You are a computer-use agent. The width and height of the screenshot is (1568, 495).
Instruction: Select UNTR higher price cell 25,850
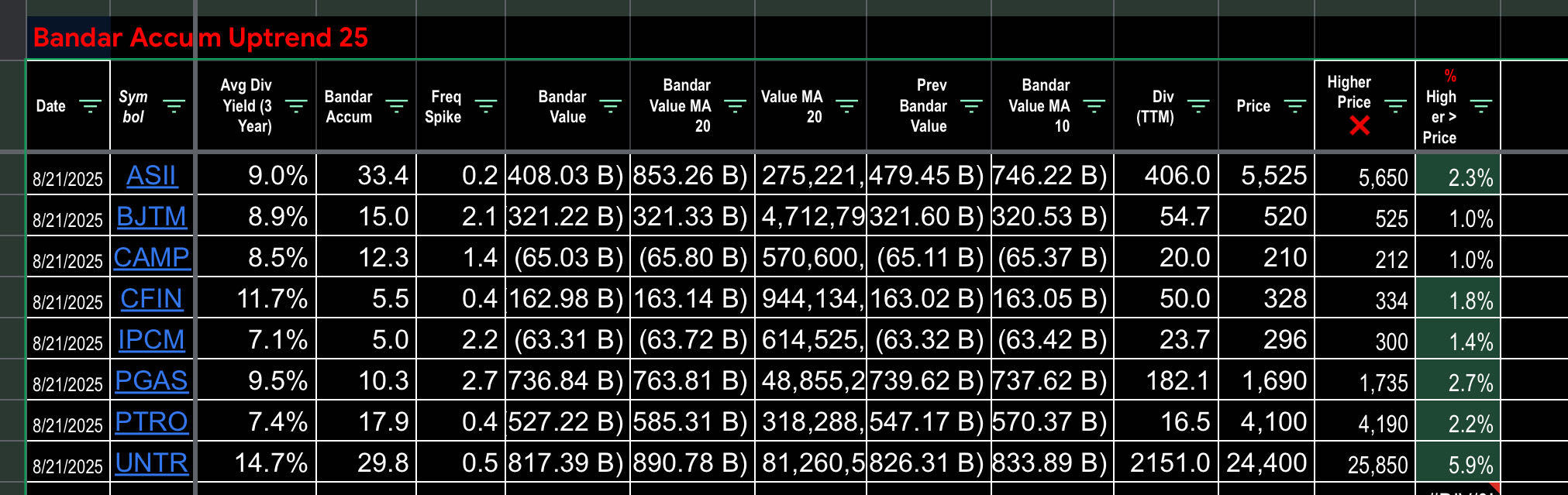[1365, 462]
